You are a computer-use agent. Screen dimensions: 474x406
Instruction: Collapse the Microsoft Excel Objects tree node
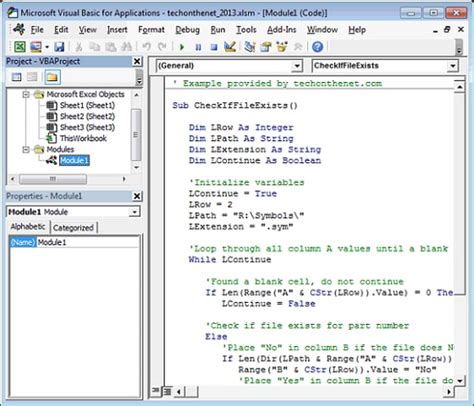pos(26,95)
